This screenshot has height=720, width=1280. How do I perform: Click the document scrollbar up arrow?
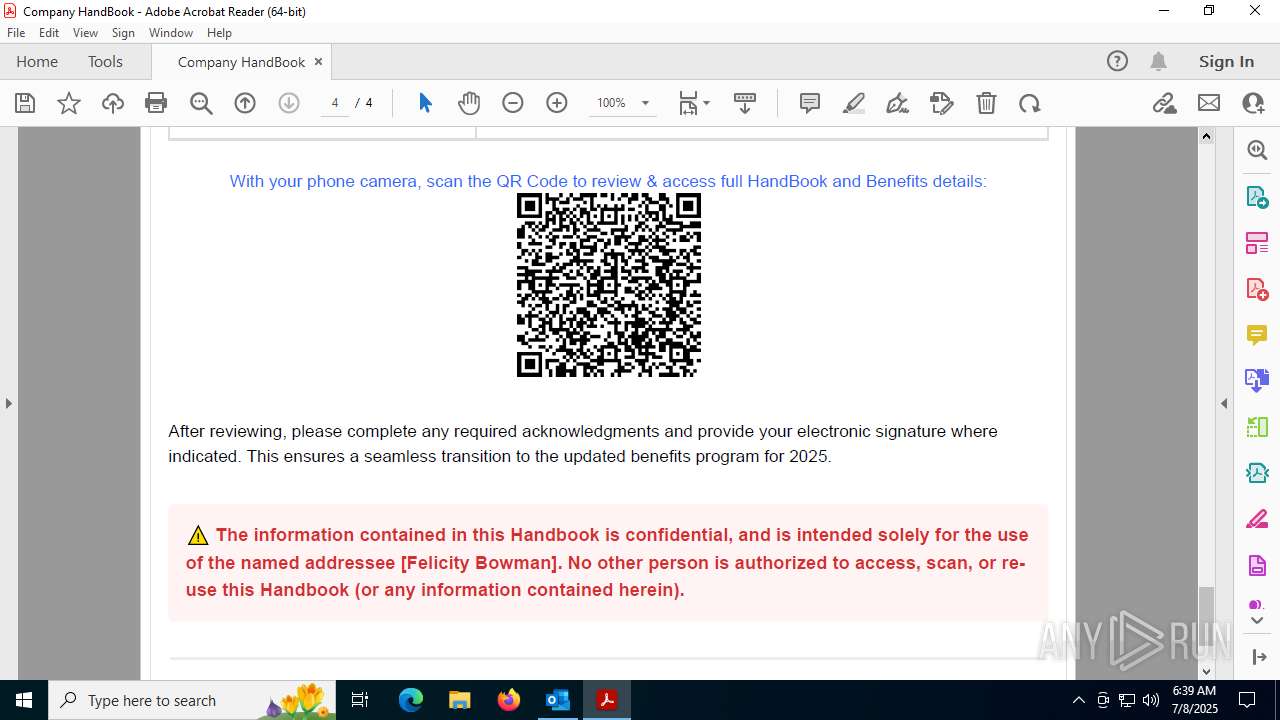click(1206, 136)
